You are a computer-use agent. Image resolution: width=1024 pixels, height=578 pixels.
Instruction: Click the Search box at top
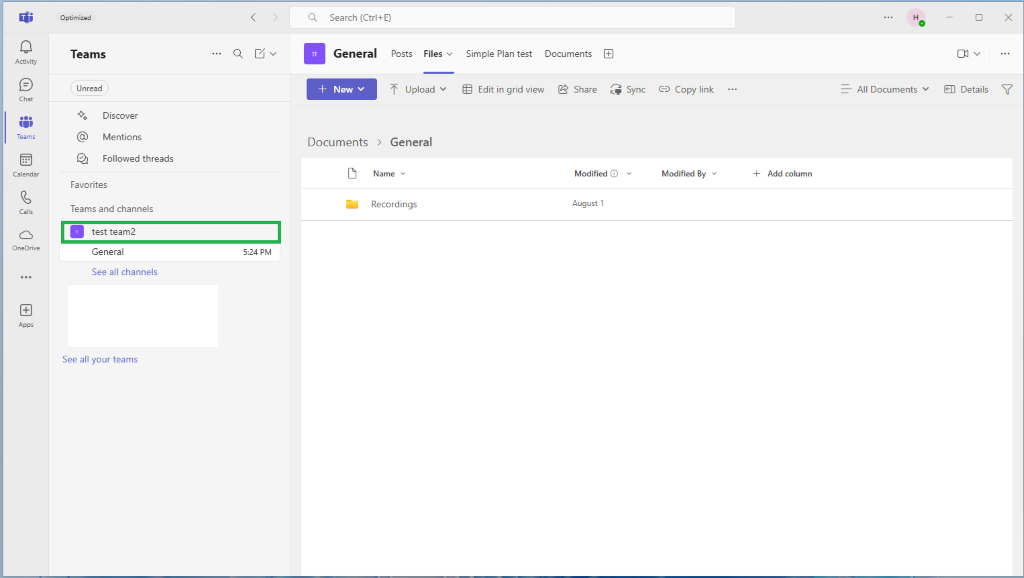pos(512,18)
